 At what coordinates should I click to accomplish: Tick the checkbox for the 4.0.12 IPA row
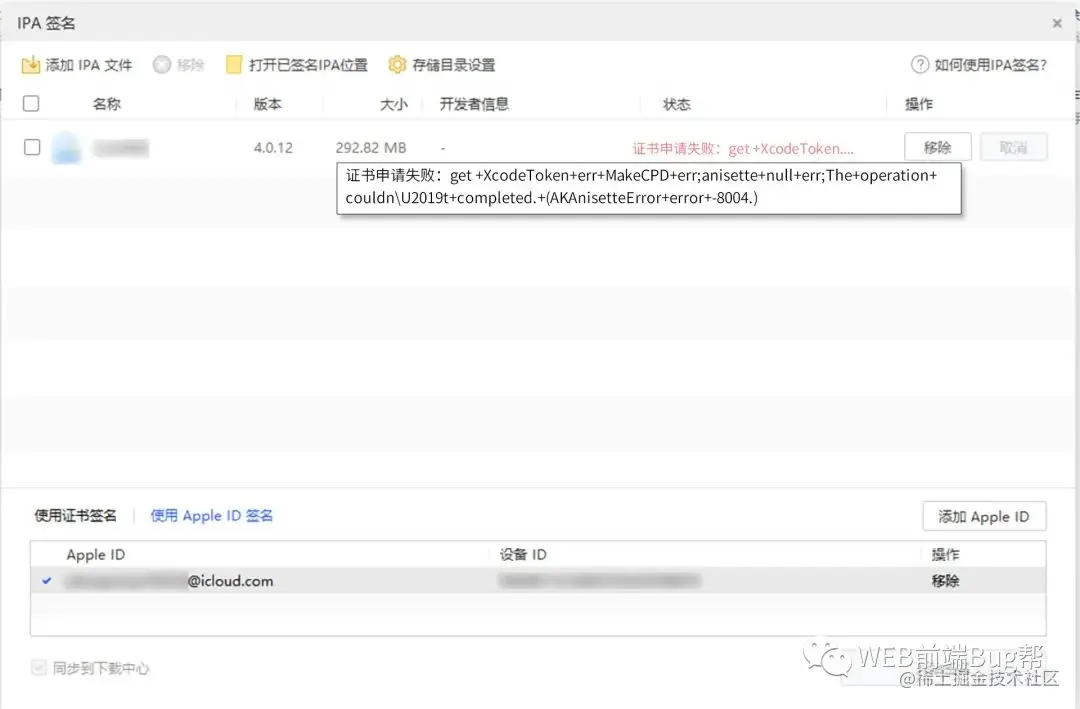tap(32, 147)
